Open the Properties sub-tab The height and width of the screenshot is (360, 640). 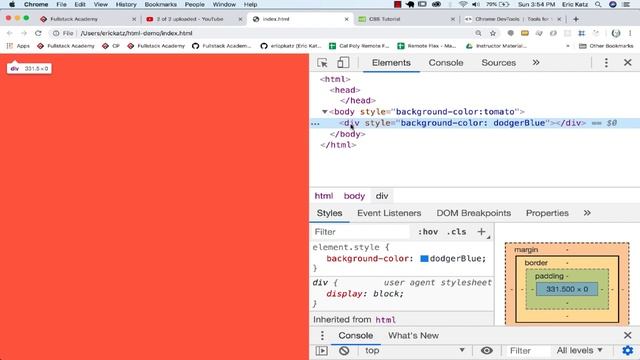click(x=547, y=213)
